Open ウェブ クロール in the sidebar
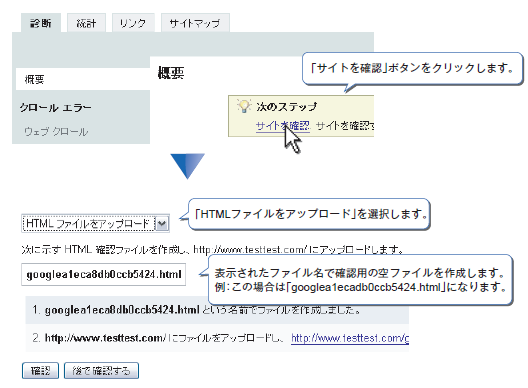Viewport: 528px width, 388px height. 56,131
